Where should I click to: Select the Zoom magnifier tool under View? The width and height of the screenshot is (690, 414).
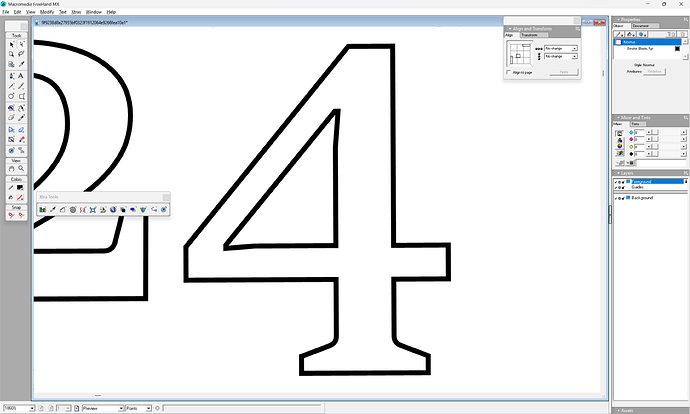pos(21,169)
